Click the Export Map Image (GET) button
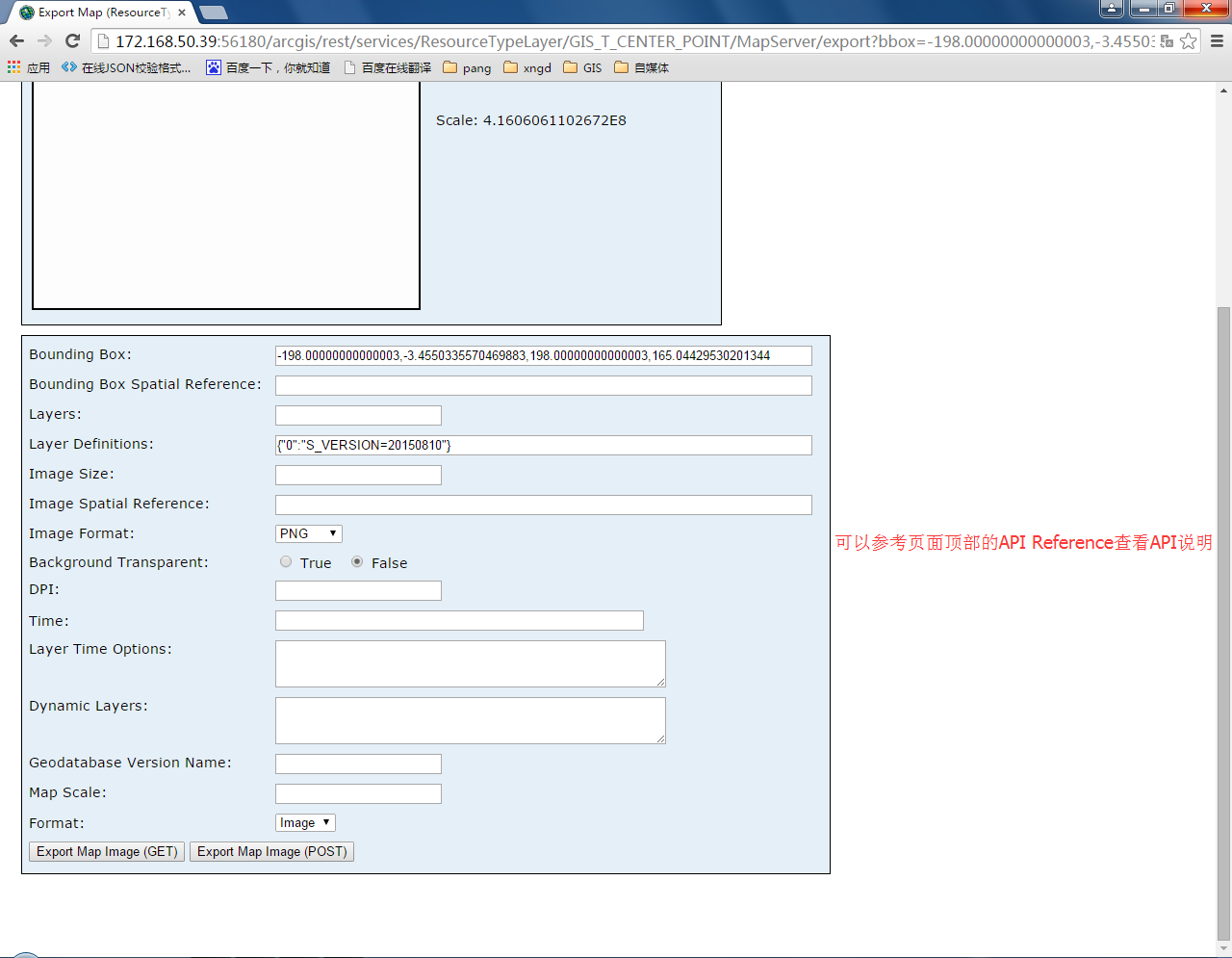The height and width of the screenshot is (958, 1232). [107, 851]
